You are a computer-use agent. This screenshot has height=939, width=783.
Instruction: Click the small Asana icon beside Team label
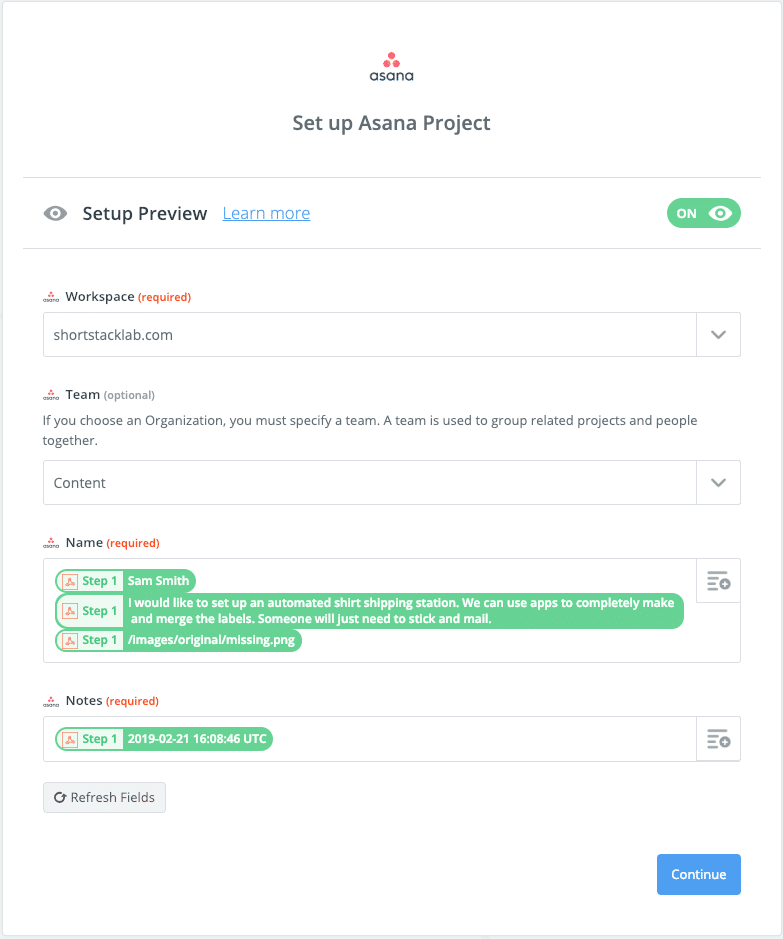(51, 395)
